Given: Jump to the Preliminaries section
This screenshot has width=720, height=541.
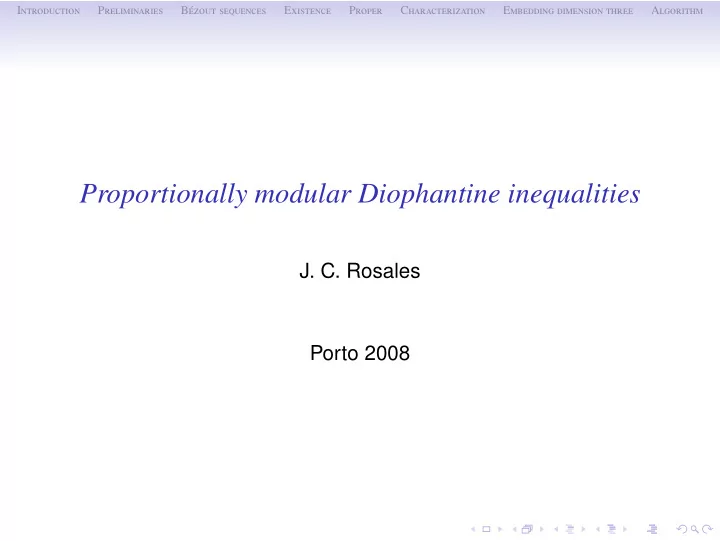Looking at the screenshot, I should 130,11.
